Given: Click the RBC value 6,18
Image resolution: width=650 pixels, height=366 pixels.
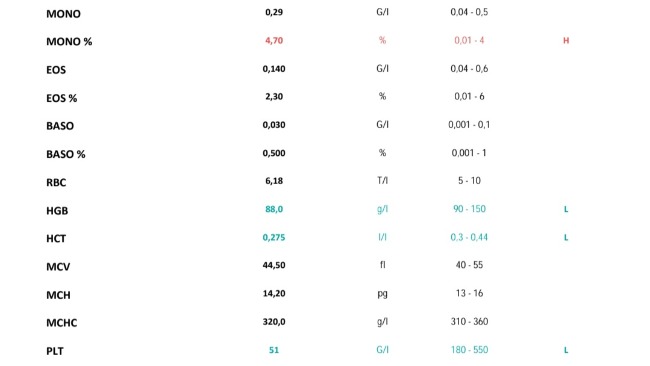Looking at the screenshot, I should (x=274, y=181).
